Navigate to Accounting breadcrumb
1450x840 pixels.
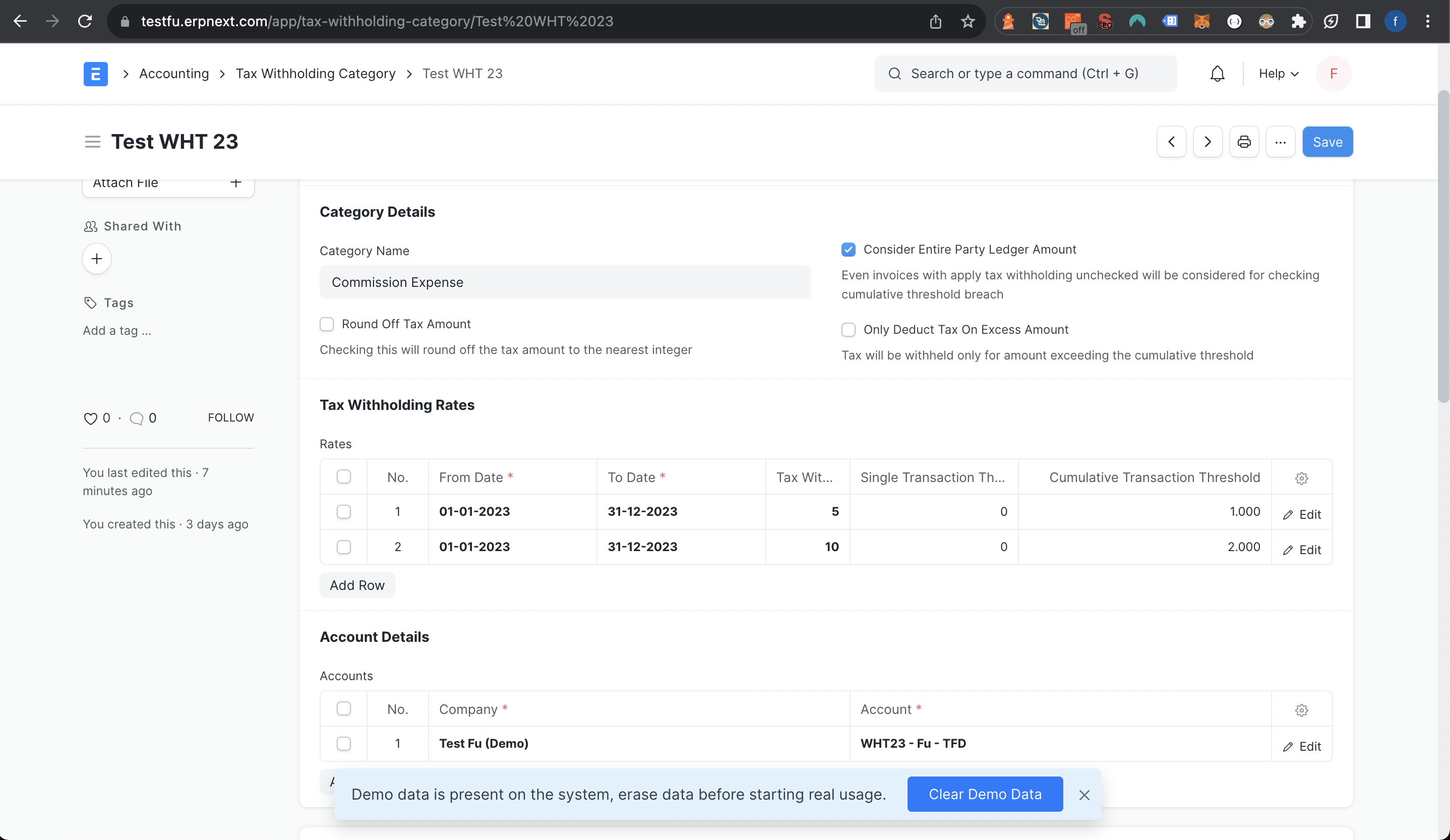click(x=174, y=74)
